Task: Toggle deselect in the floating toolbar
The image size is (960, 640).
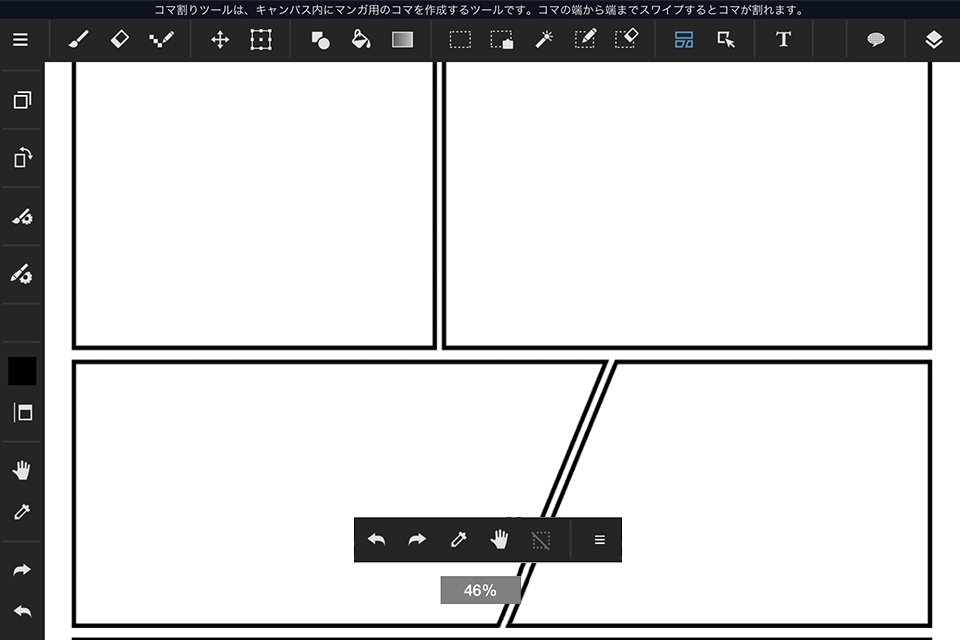Action: coord(540,539)
